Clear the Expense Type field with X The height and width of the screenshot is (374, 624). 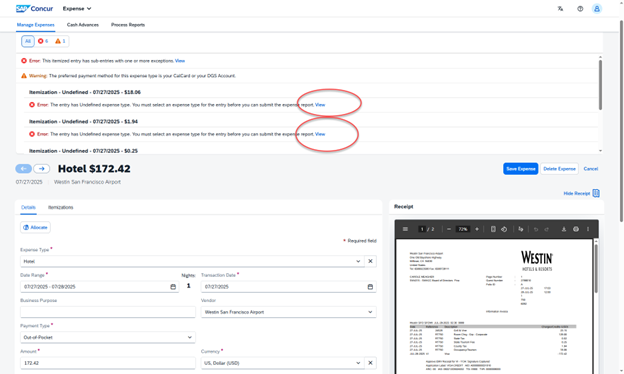(x=370, y=261)
